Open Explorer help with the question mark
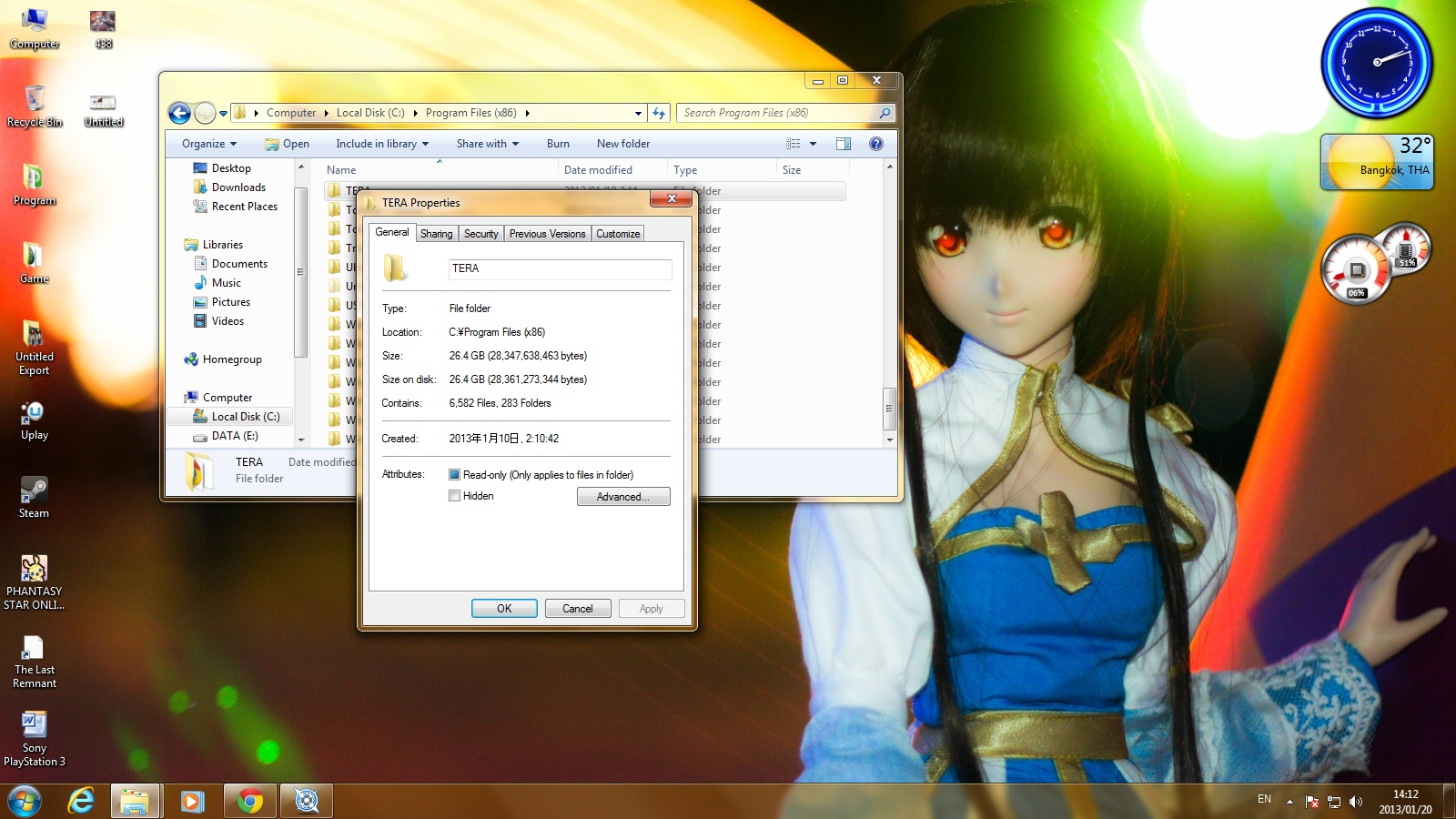 pyautogui.click(x=876, y=144)
